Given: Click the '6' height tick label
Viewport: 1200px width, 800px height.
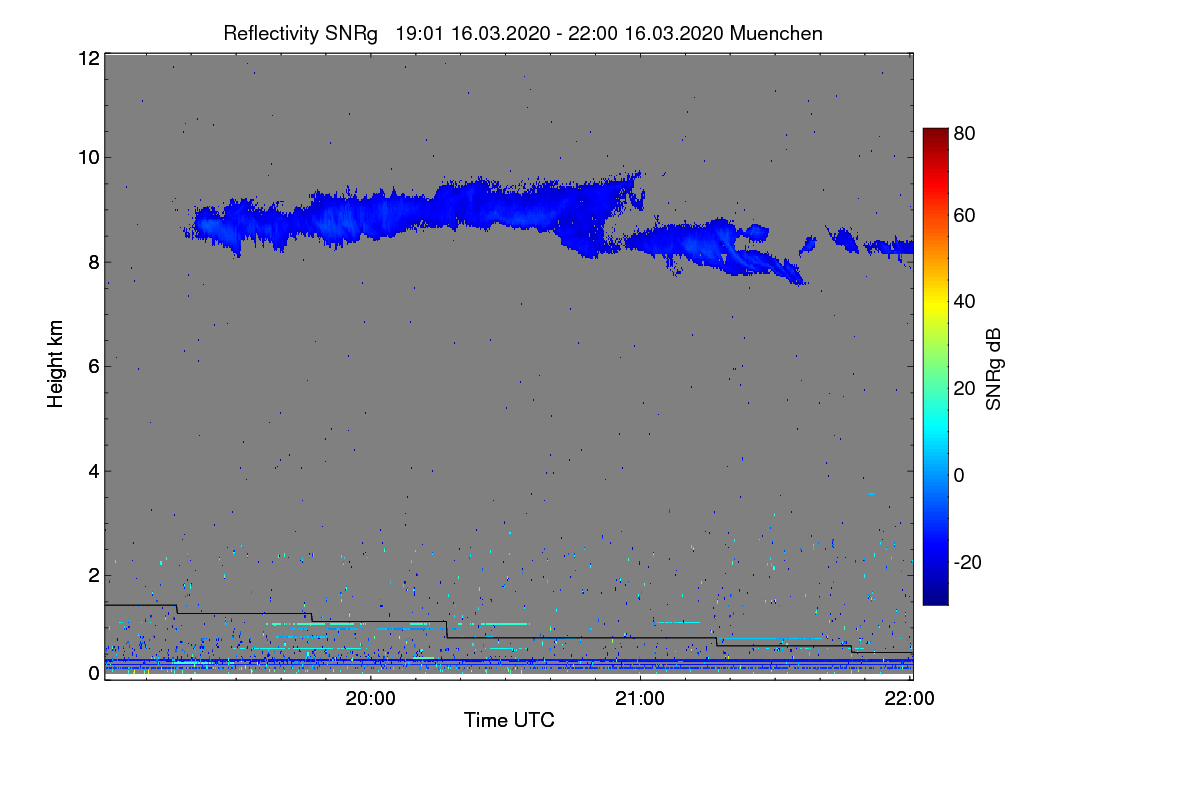Looking at the screenshot, I should point(93,367).
